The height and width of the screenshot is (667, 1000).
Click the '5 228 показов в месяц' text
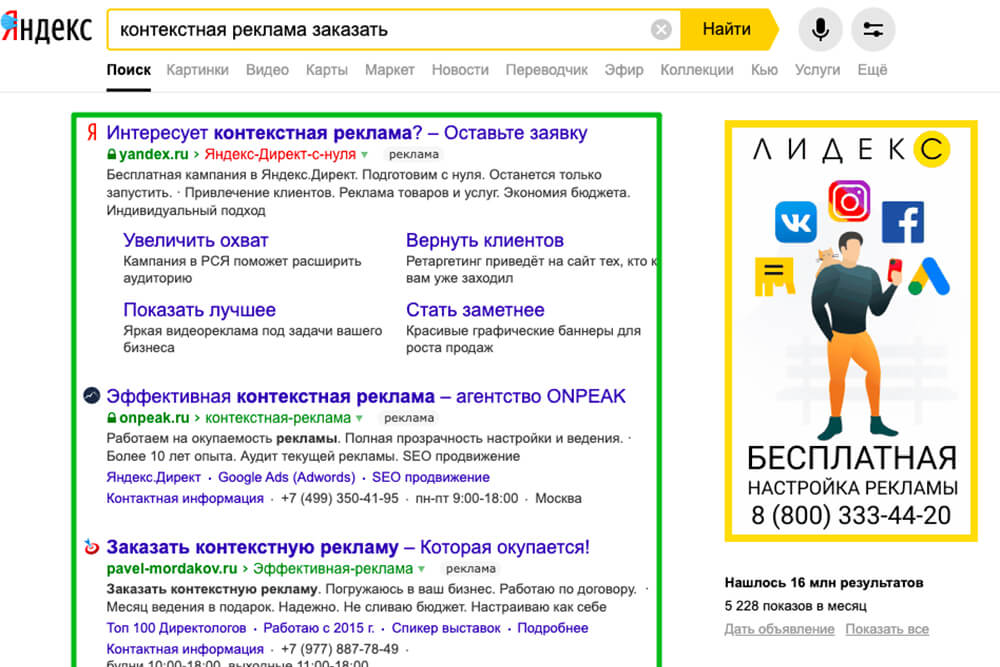click(795, 605)
